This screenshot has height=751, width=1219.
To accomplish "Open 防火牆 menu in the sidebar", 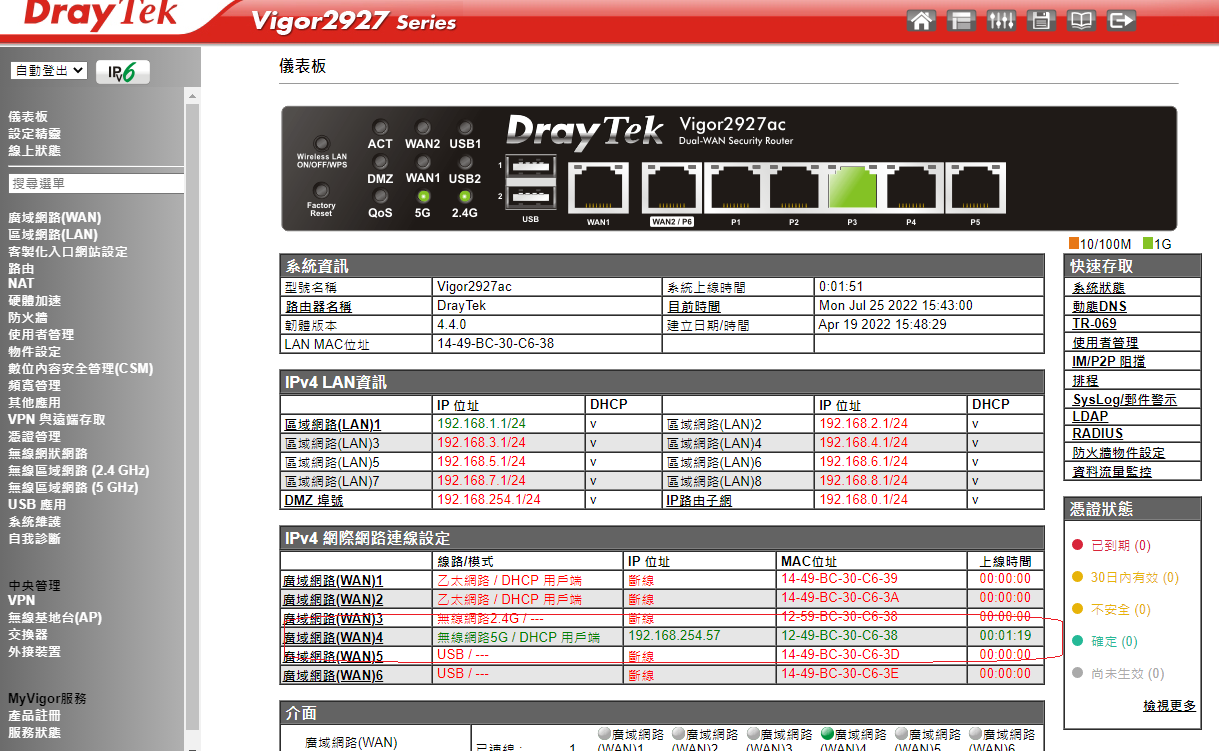I will coord(28,318).
